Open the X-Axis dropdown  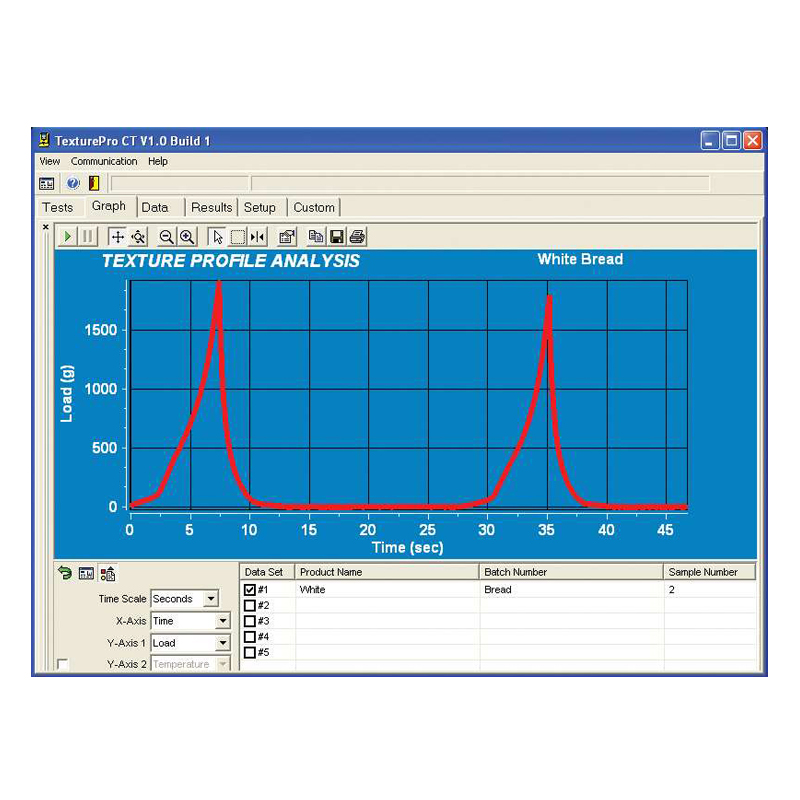tap(222, 621)
